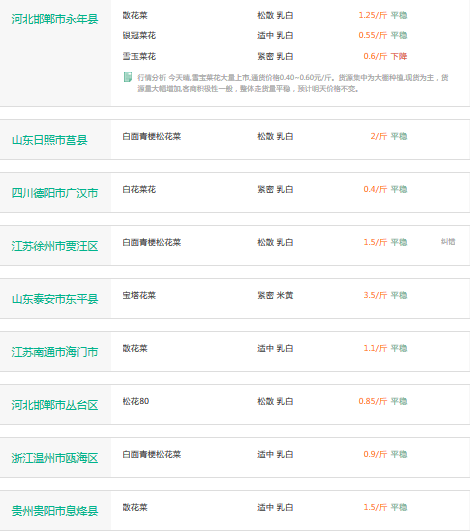Click the 0.6/斤 price marked 下降
470x531 pixels.
[x=375, y=56]
